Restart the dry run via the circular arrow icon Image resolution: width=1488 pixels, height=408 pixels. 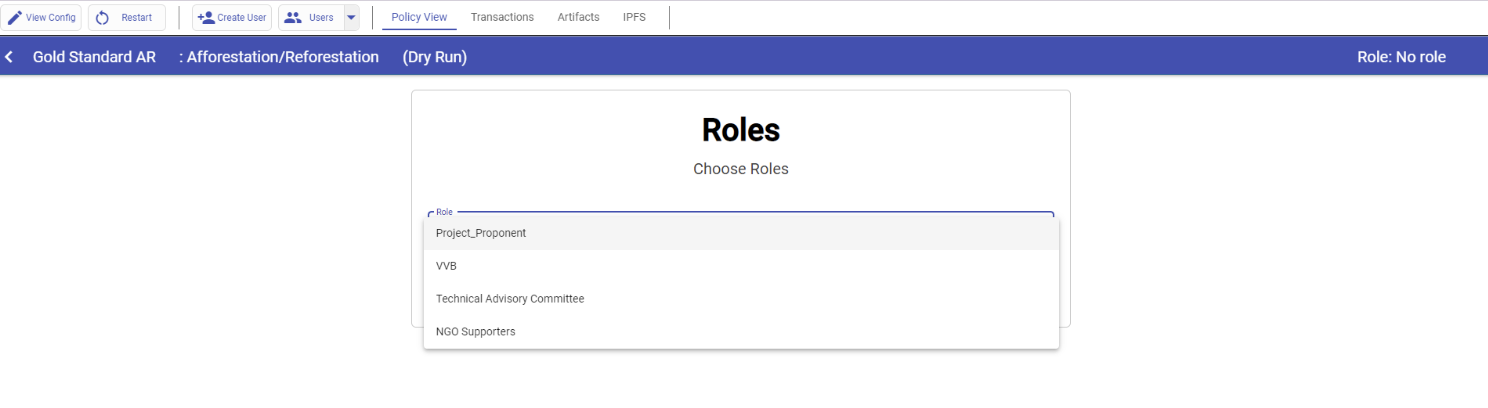point(102,18)
